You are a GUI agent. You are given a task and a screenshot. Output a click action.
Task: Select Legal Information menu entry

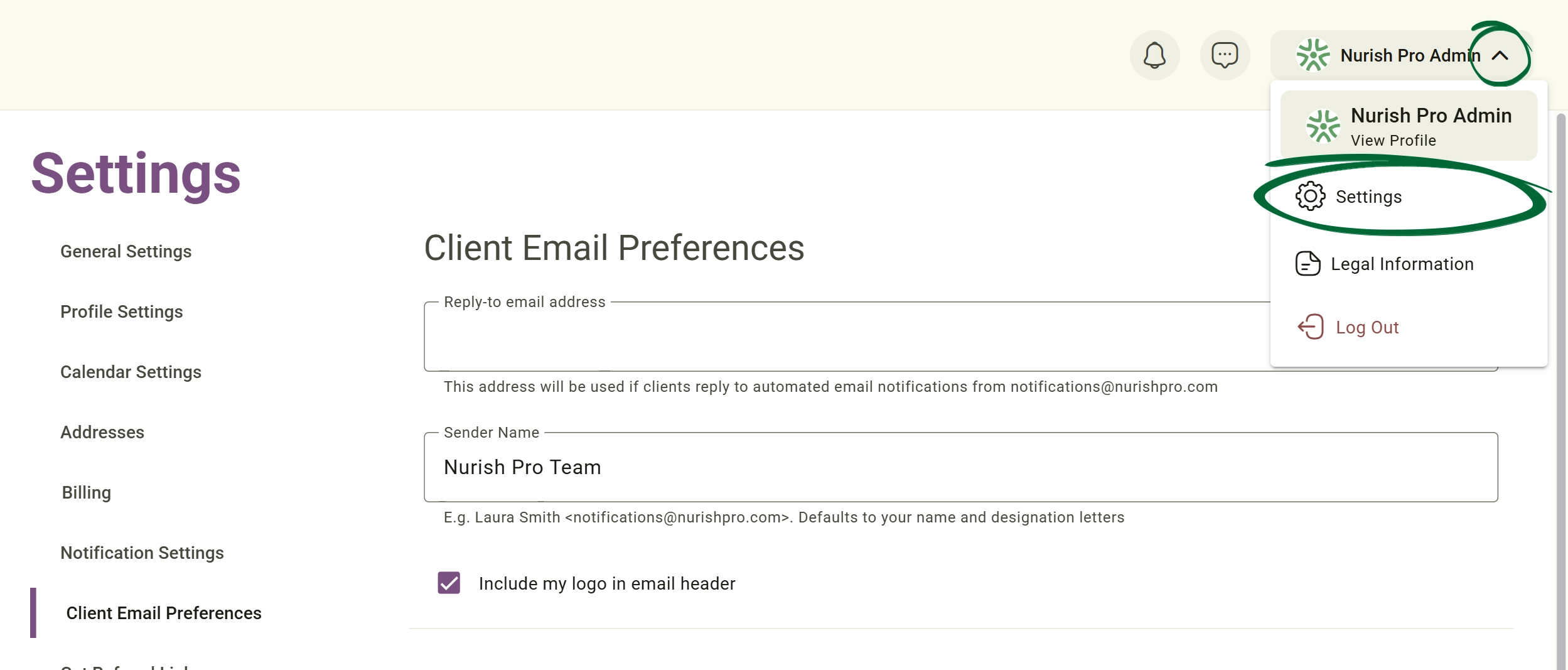click(x=1409, y=264)
